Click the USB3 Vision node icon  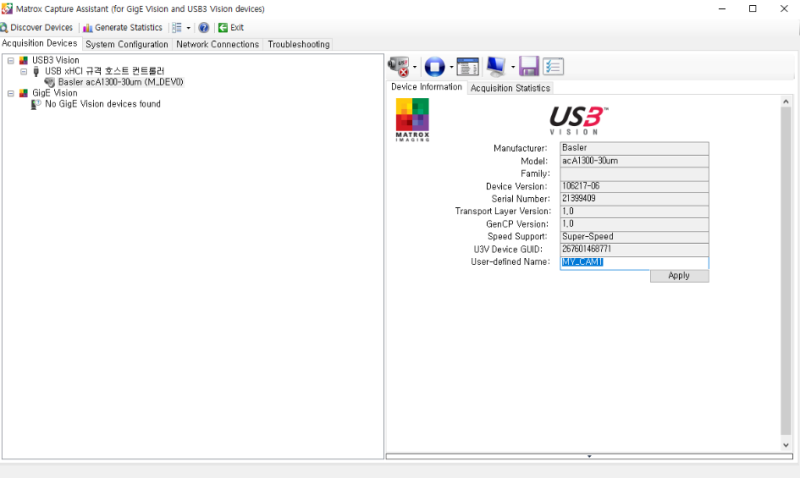pos(23,60)
